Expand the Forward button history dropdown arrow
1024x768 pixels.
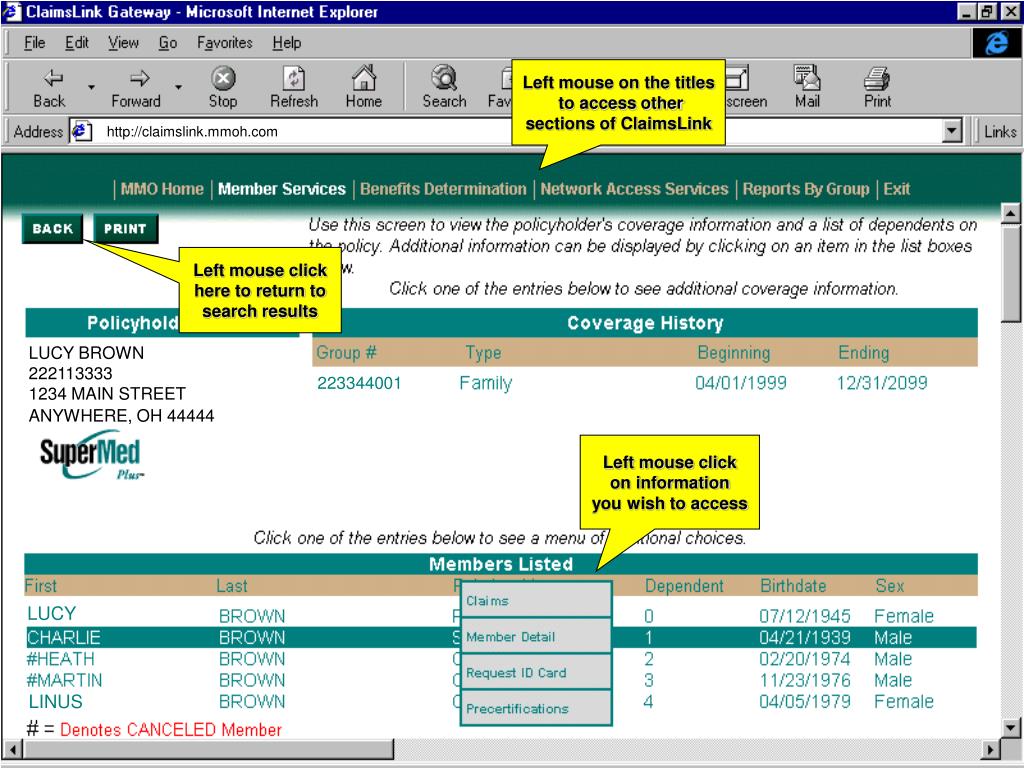click(x=178, y=87)
